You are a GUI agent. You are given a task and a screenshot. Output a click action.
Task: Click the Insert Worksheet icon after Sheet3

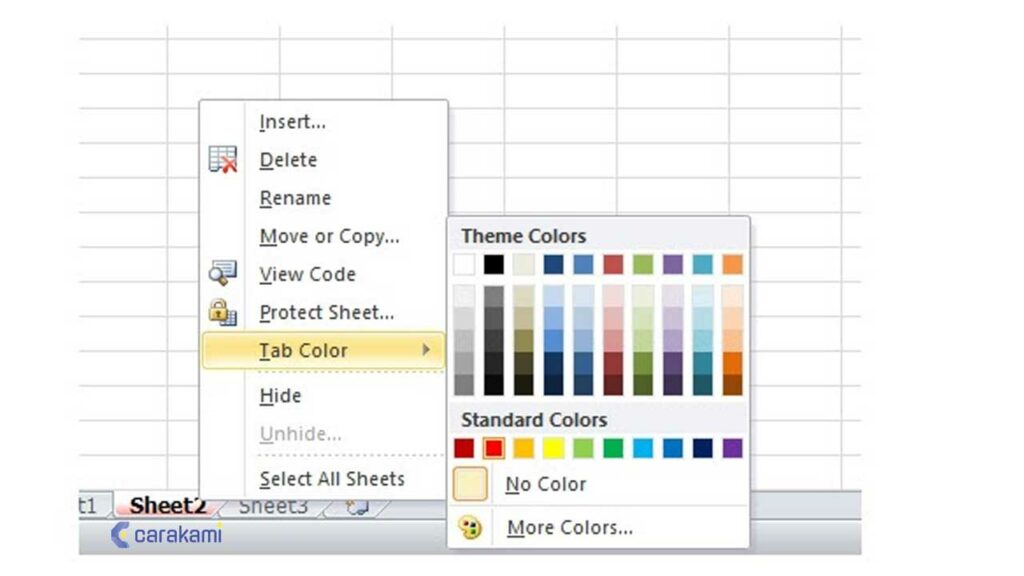(x=355, y=506)
